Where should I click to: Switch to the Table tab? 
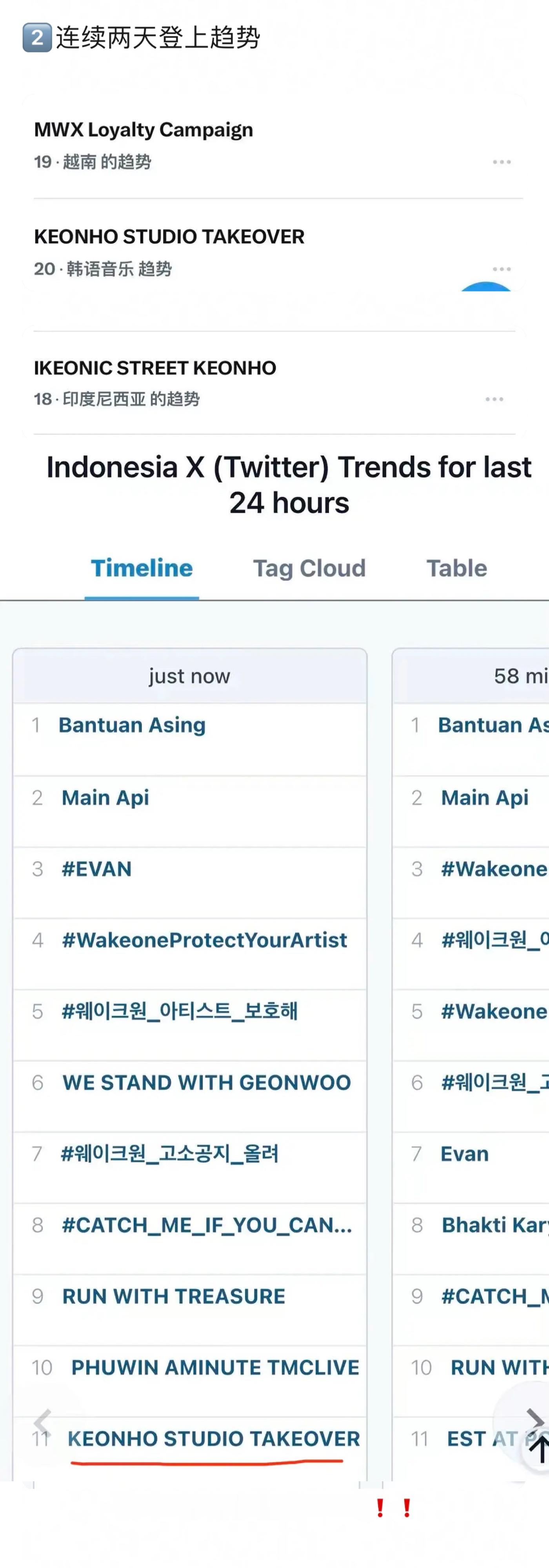tap(456, 568)
